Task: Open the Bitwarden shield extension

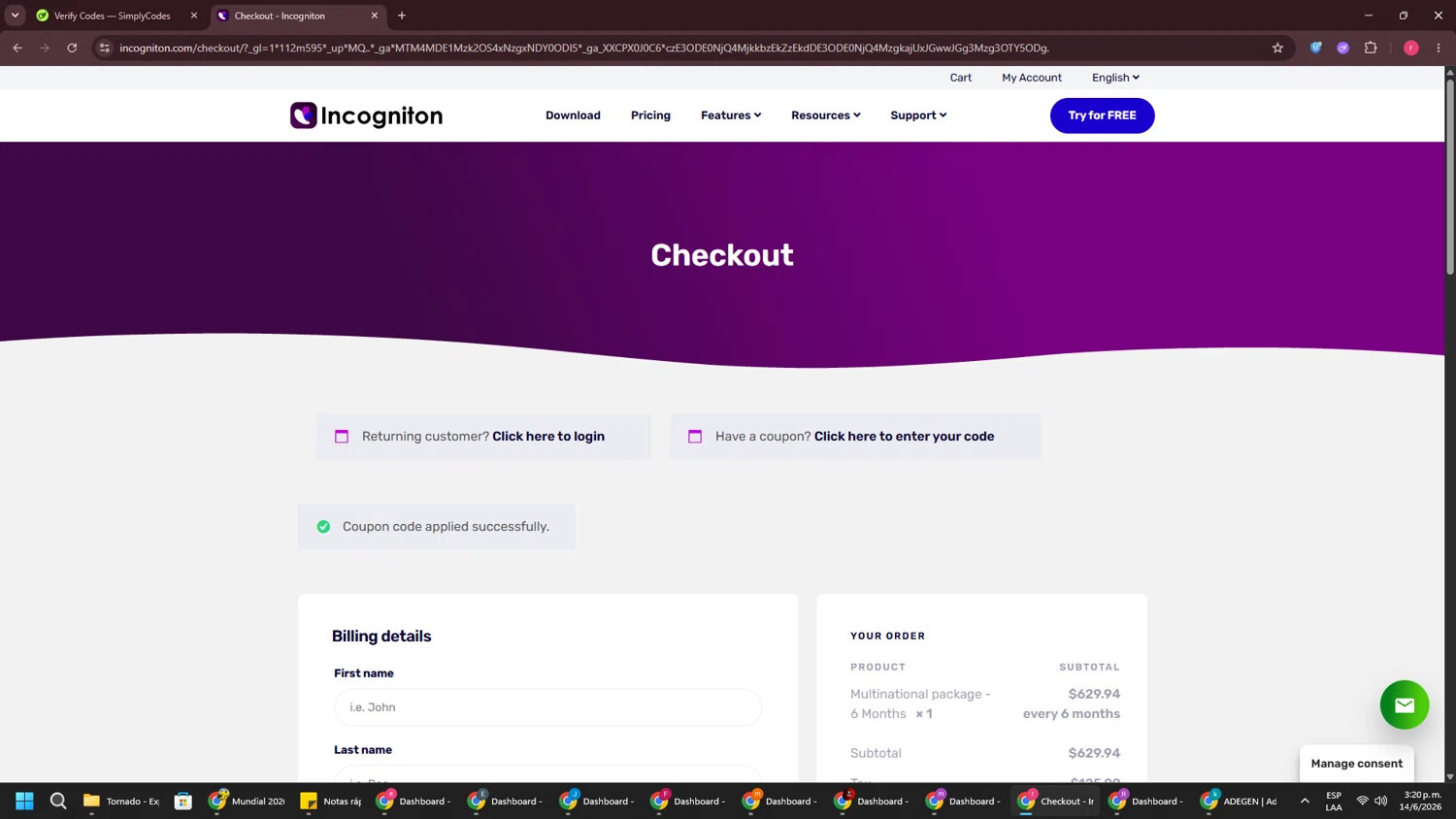Action: 1316,48
